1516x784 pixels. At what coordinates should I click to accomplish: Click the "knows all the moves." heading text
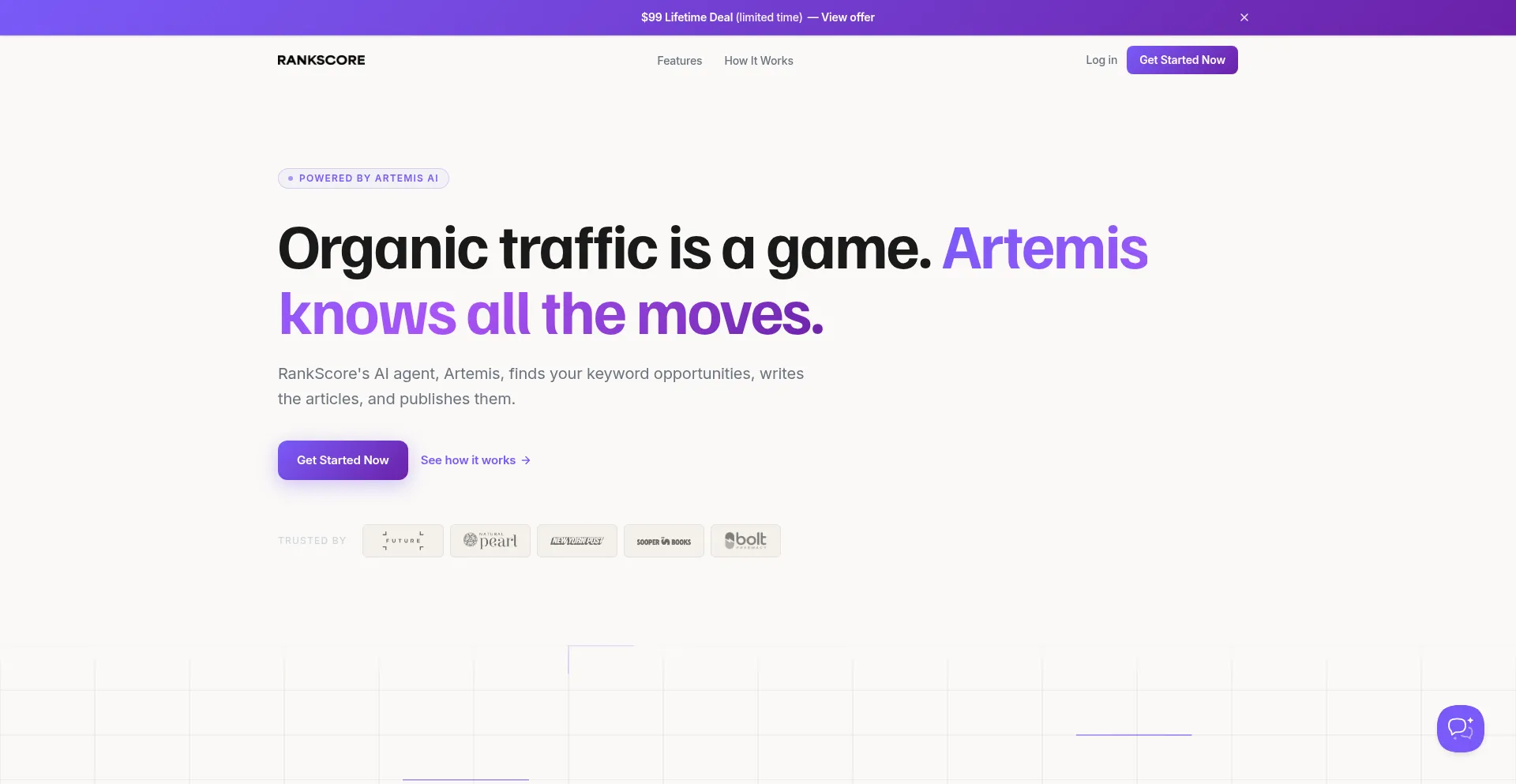coord(551,314)
